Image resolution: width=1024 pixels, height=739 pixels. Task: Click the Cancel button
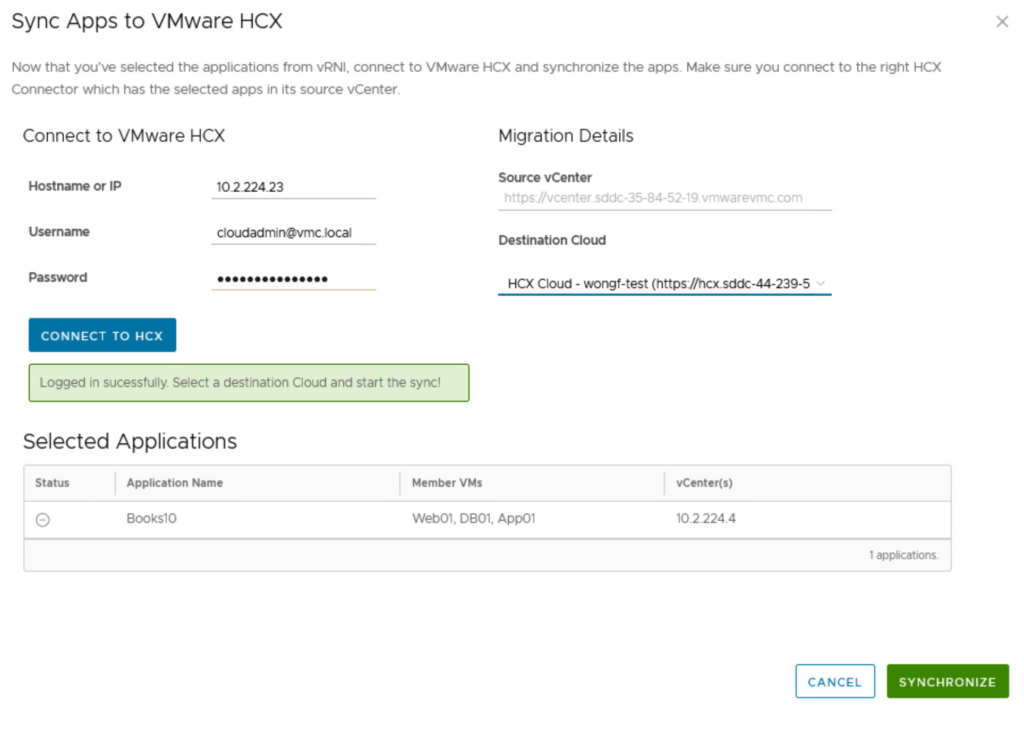click(835, 682)
